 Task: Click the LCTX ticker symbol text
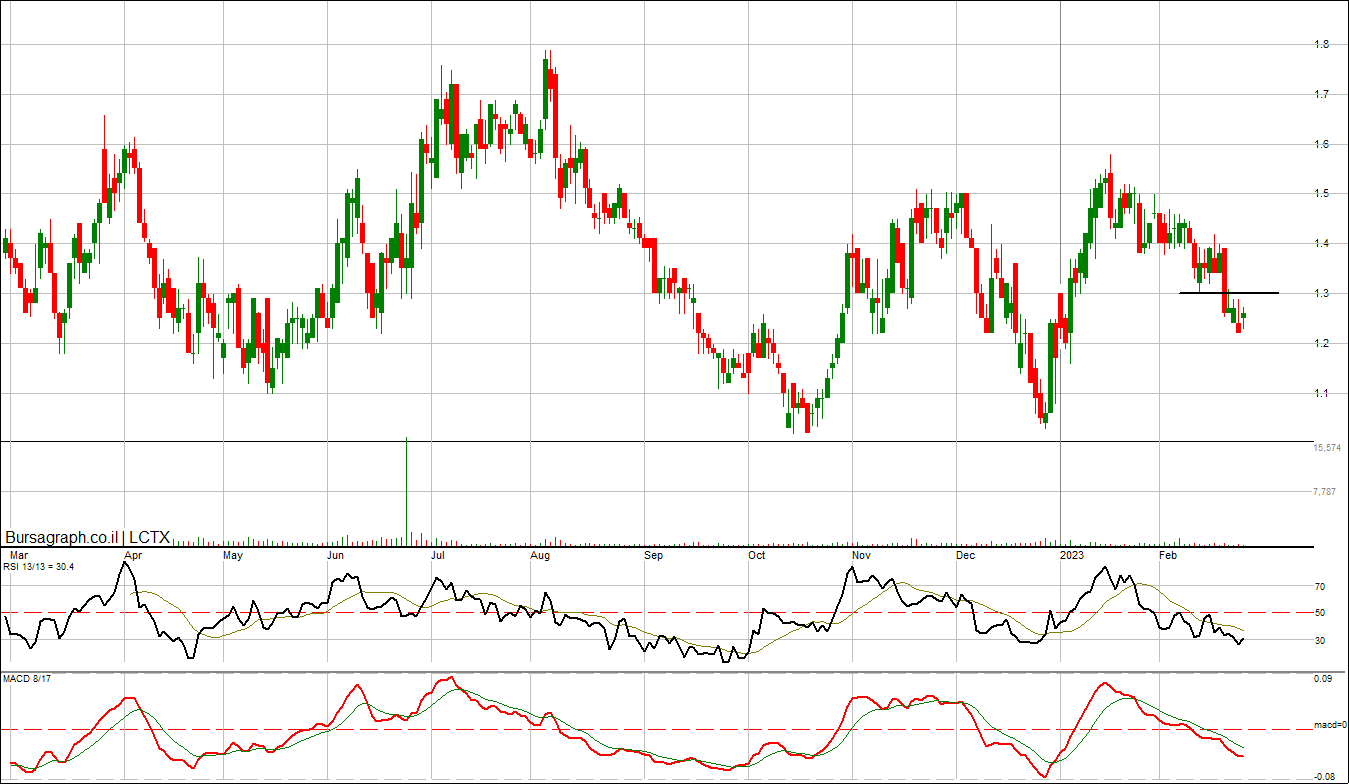coord(150,537)
